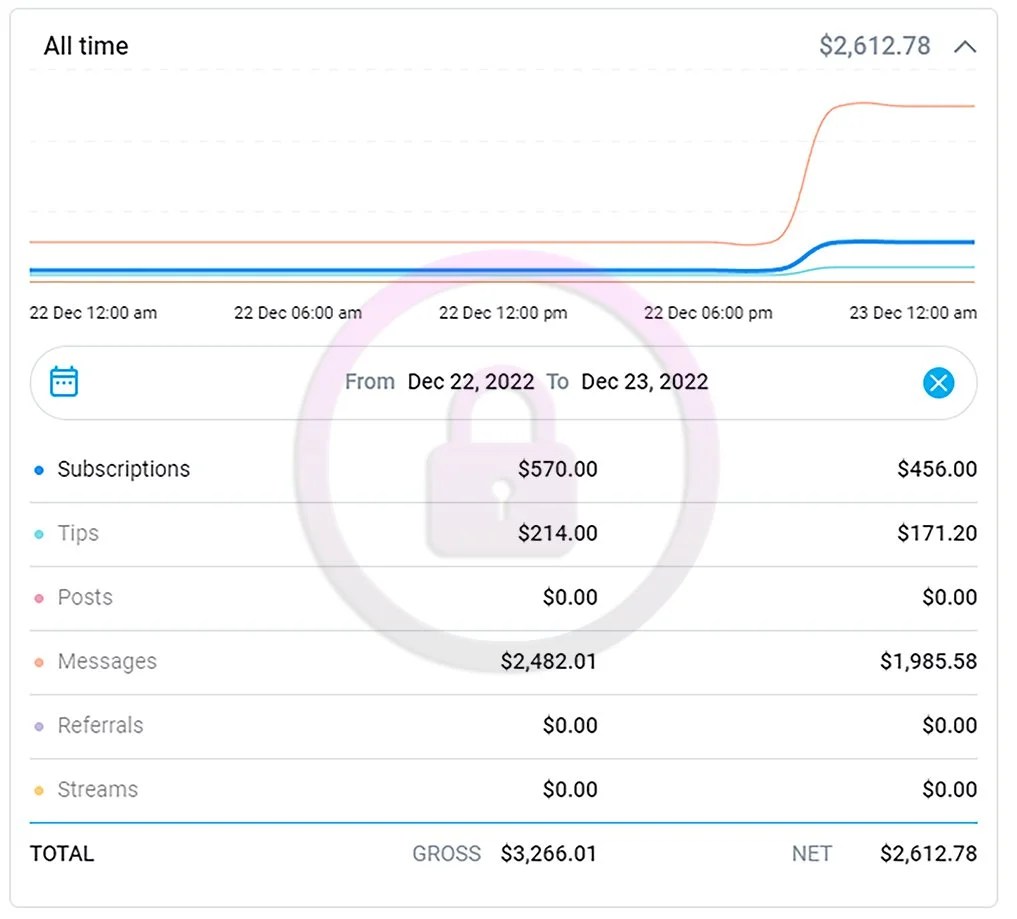This screenshot has height=919, width=1017.
Task: Select the Messages row label
Action: pos(107,662)
